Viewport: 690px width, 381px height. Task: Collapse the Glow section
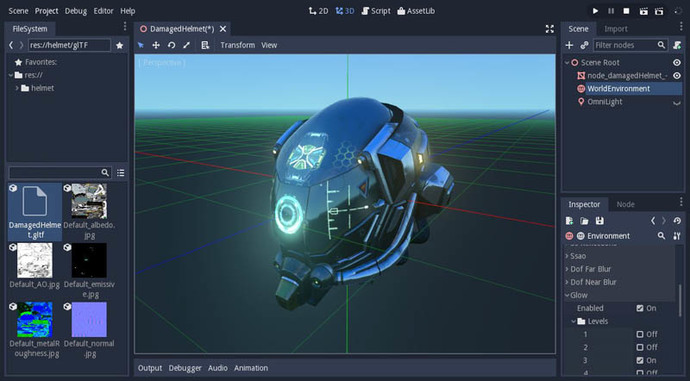[567, 295]
